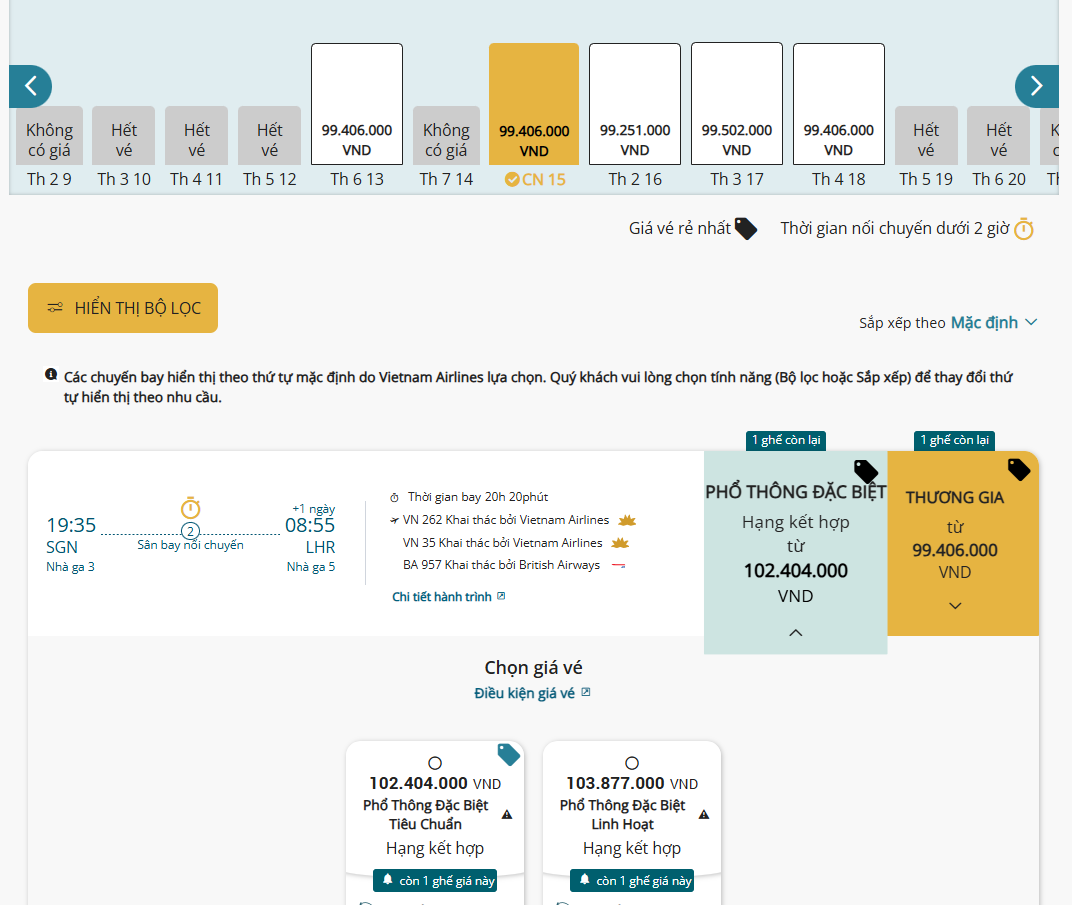Click the HIỂN THỊ BỘ LỌC button
The height and width of the screenshot is (905, 1072).
123,308
